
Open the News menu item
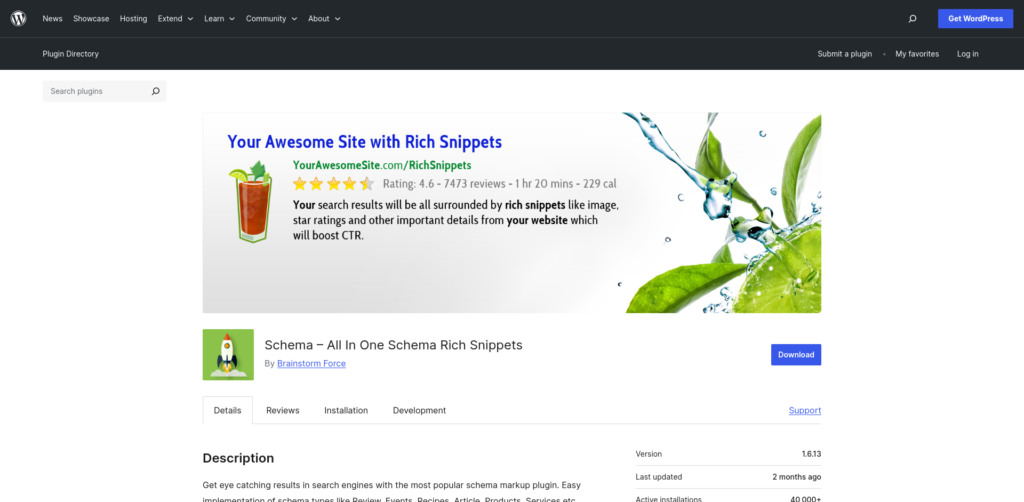(52, 19)
